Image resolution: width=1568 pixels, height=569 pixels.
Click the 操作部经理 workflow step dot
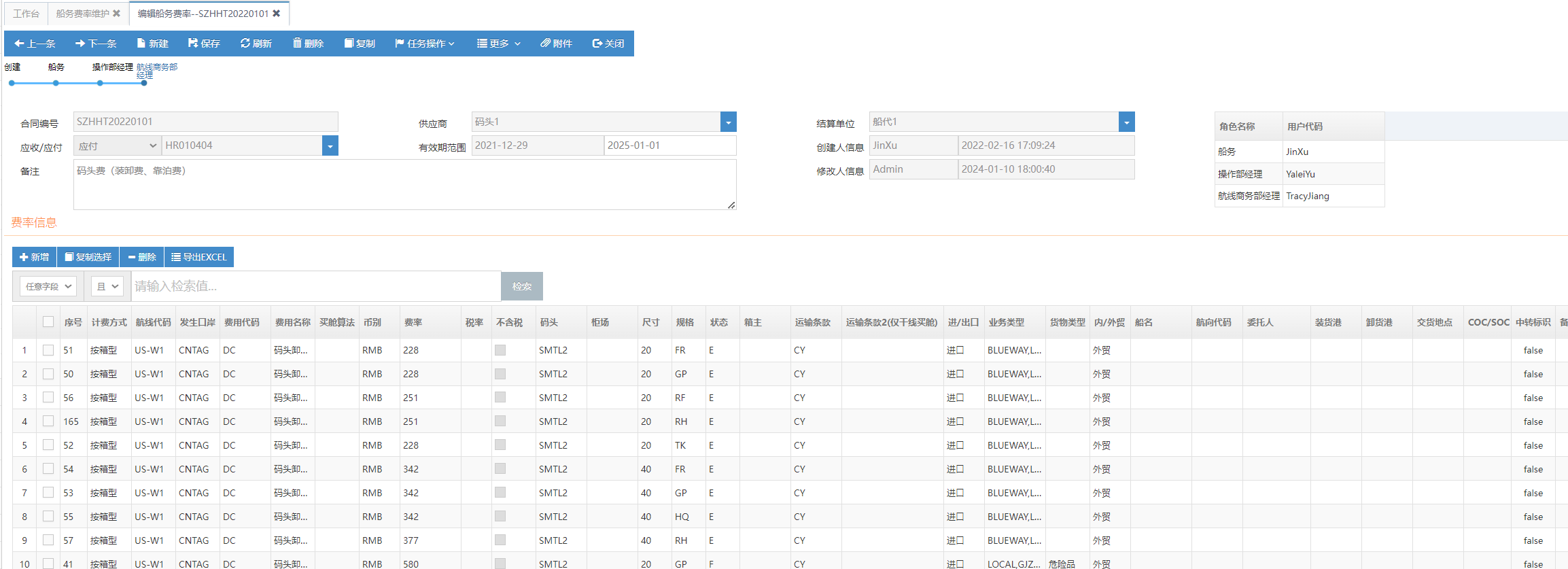coord(100,83)
